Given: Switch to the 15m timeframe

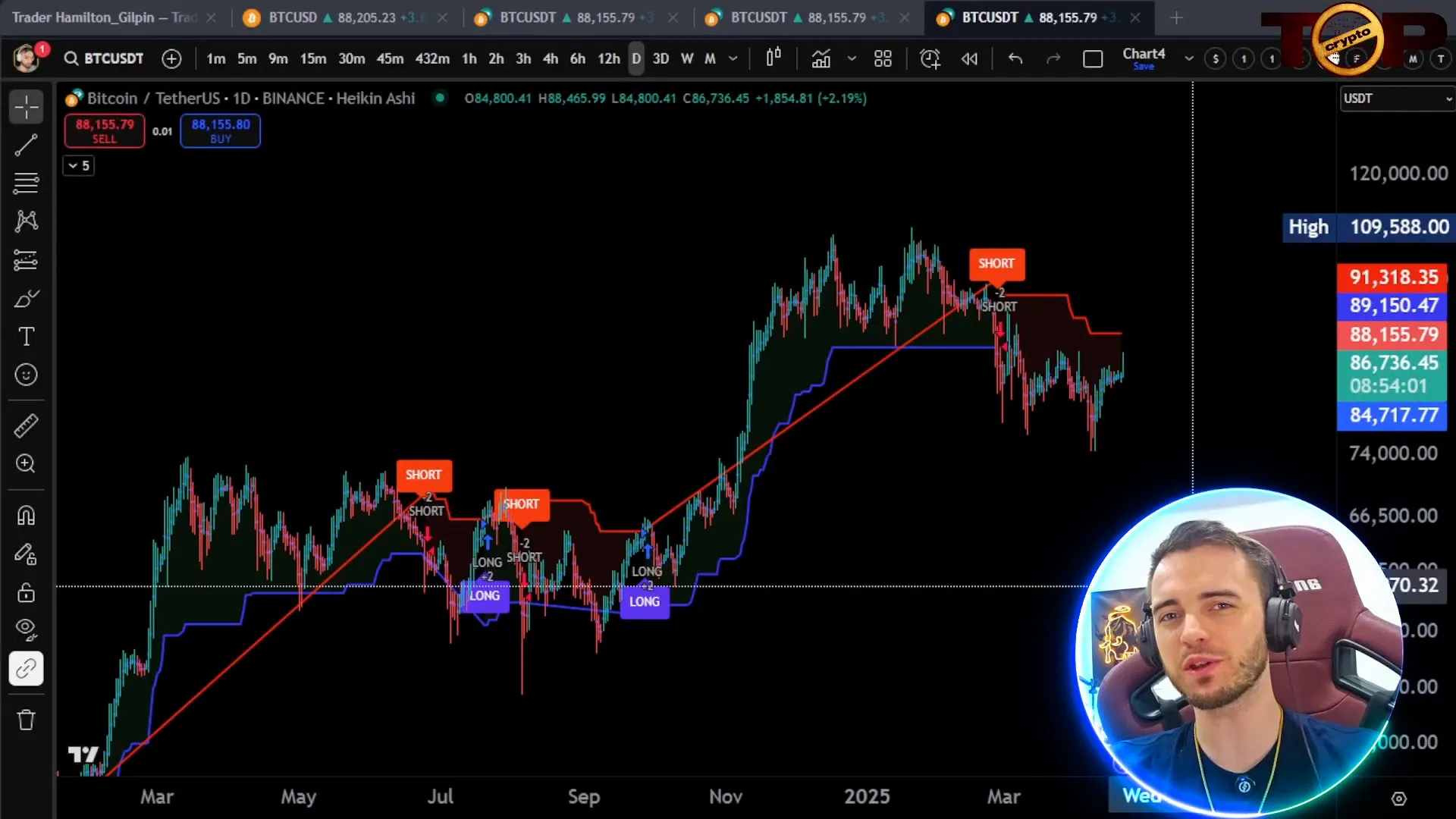Looking at the screenshot, I should [312, 58].
